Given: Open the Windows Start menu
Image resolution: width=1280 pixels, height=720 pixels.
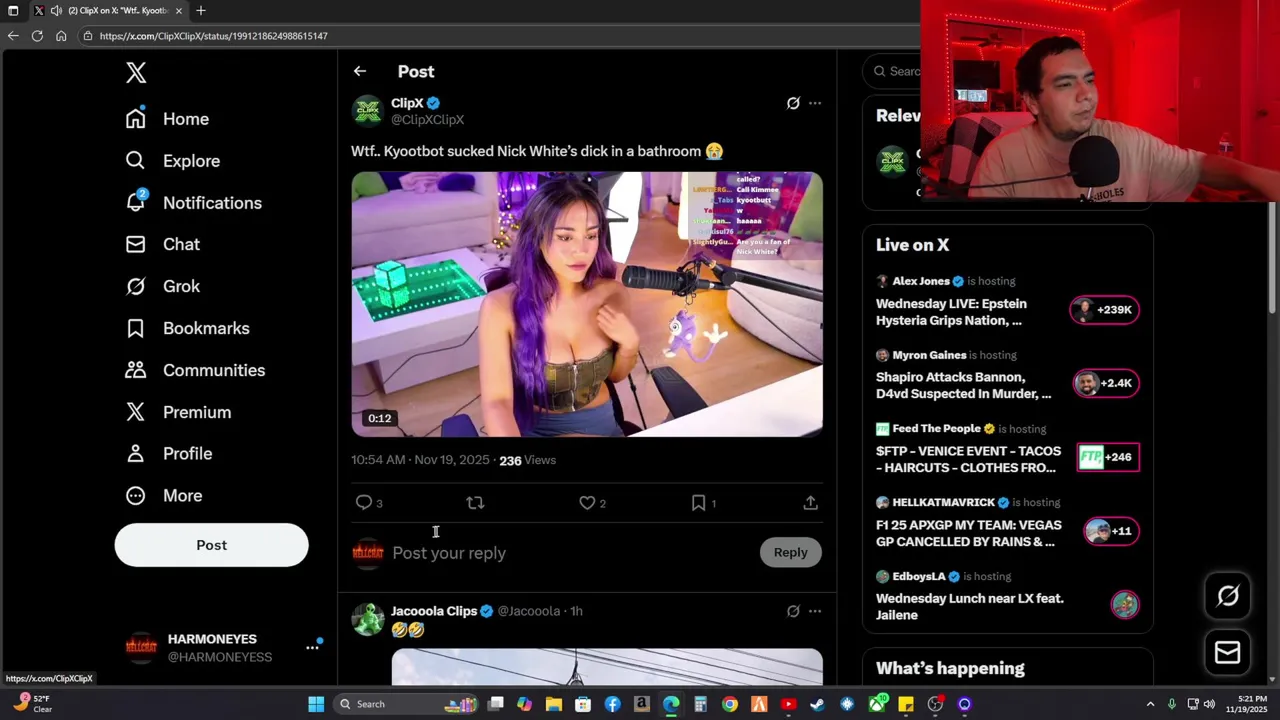Looking at the screenshot, I should (x=316, y=704).
